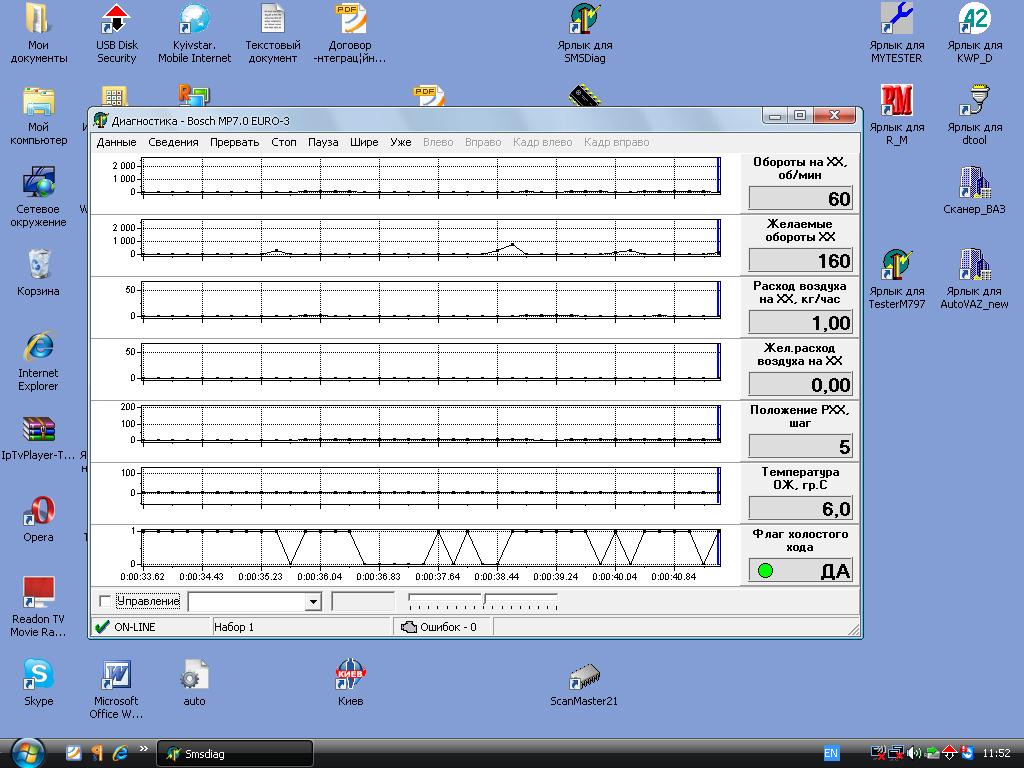This screenshot has width=1024, height=768.
Task: Click the Ошибок - 0 engine error indicator
Action: pos(439,627)
